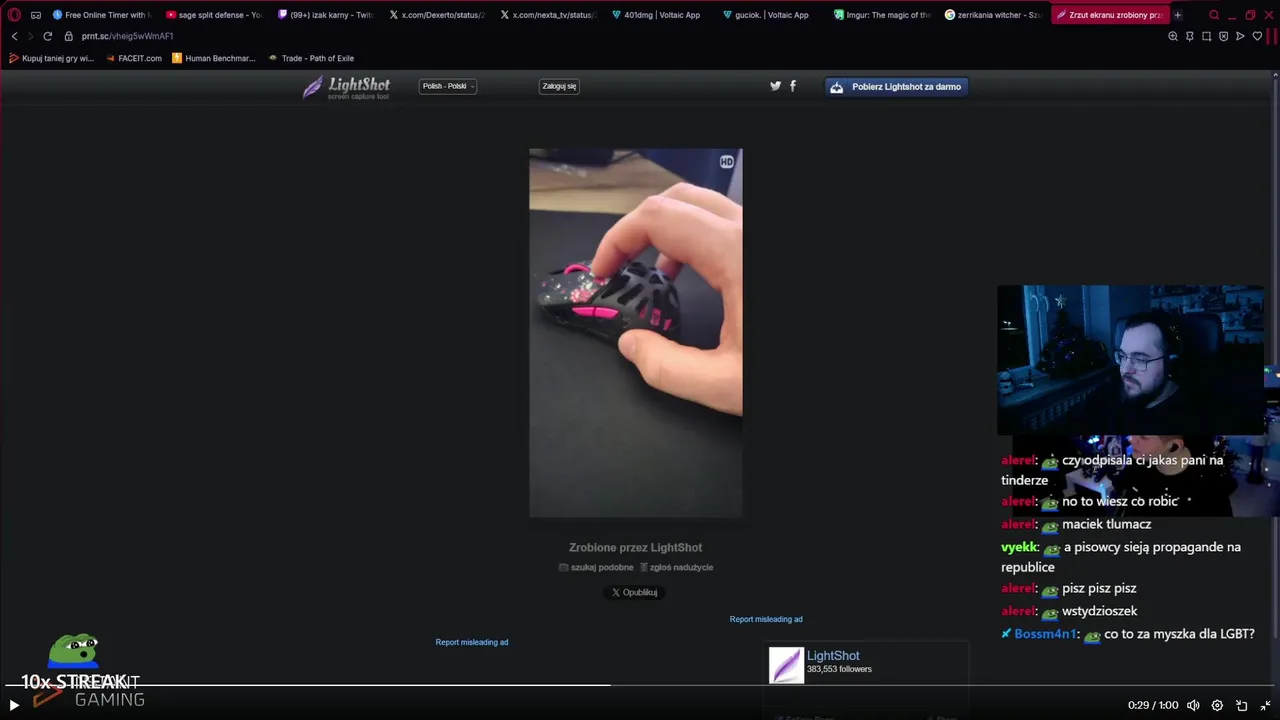
Task: Switch to Imgur tab
Action: click(882, 15)
